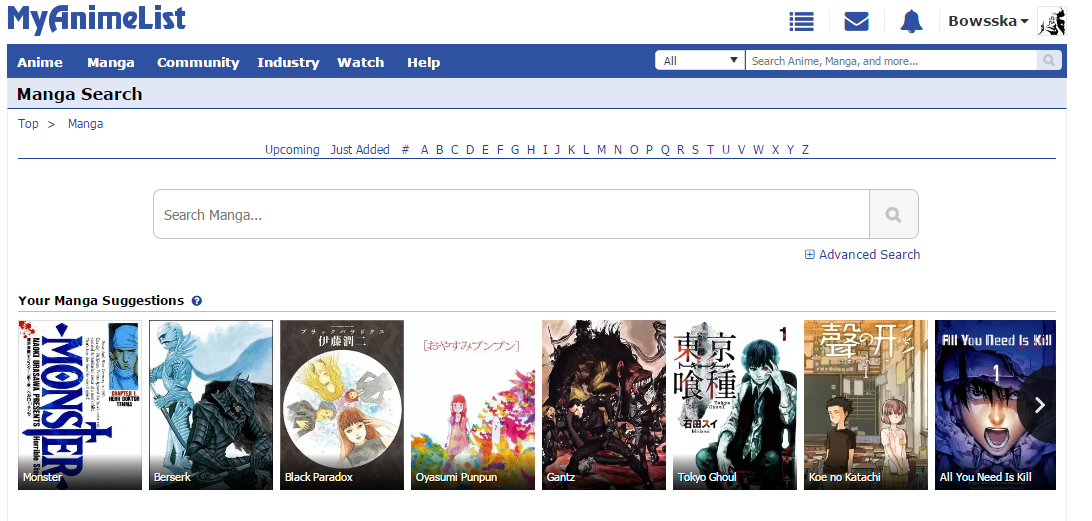The height and width of the screenshot is (521, 1092).
Task: Open the Gantz manga cover
Action: [x=604, y=405]
